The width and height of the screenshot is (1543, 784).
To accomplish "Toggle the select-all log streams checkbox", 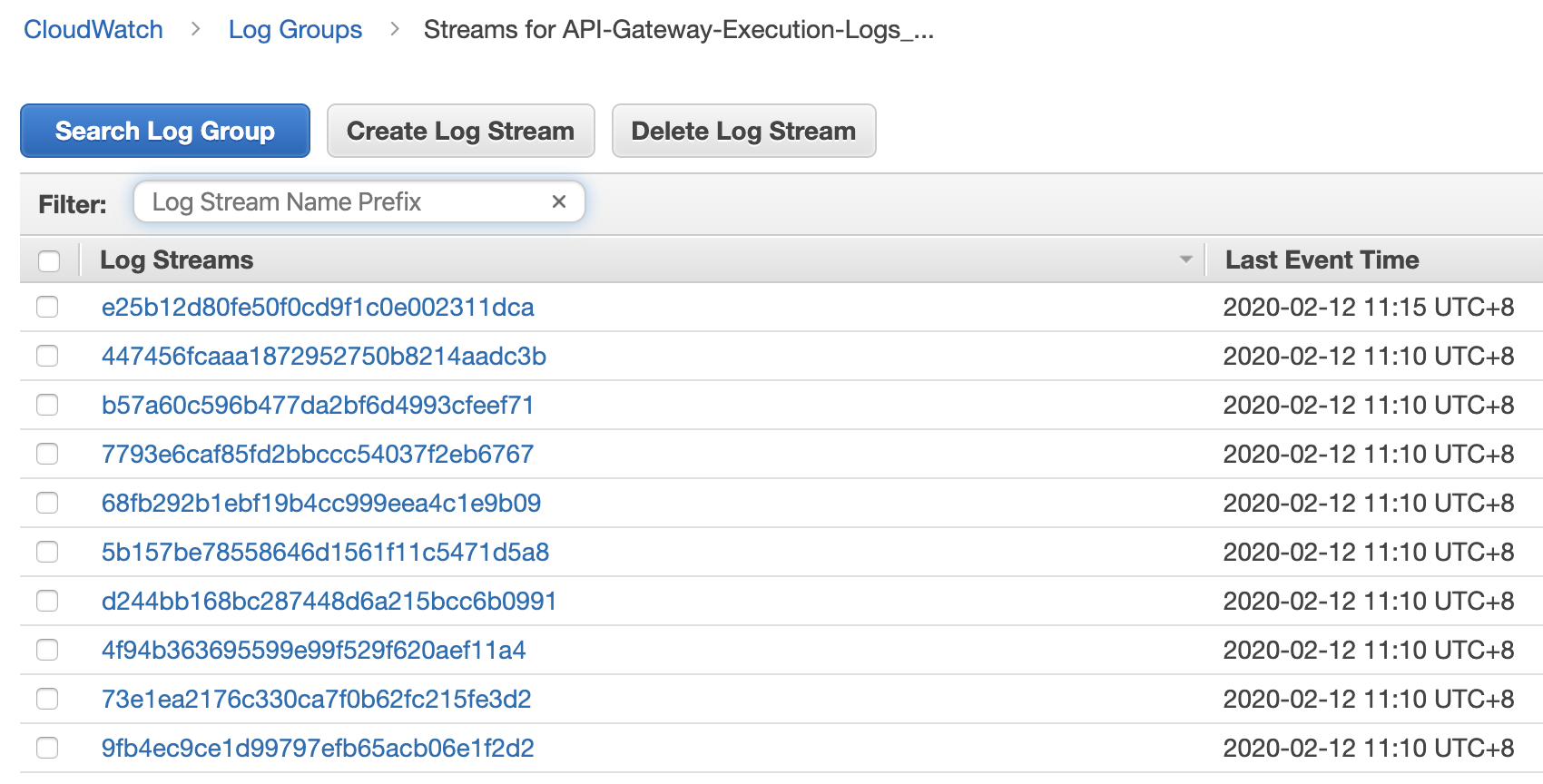I will point(49,261).
